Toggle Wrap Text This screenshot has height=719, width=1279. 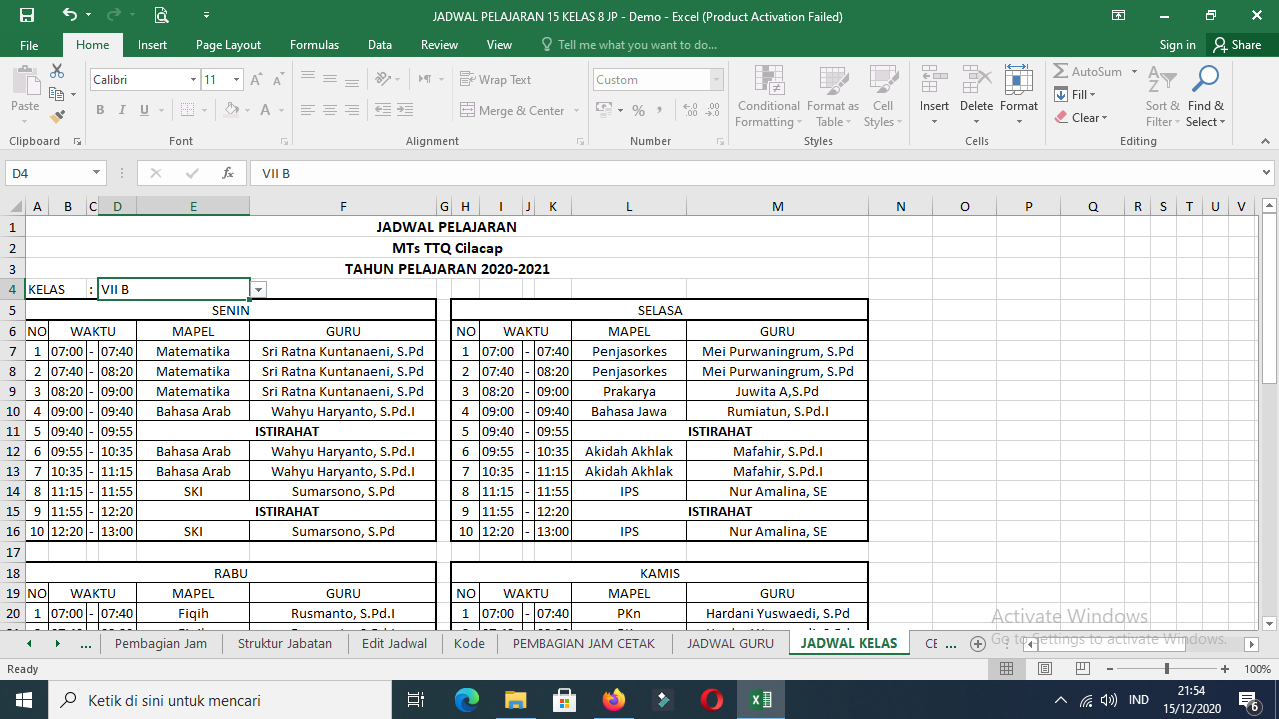496,80
